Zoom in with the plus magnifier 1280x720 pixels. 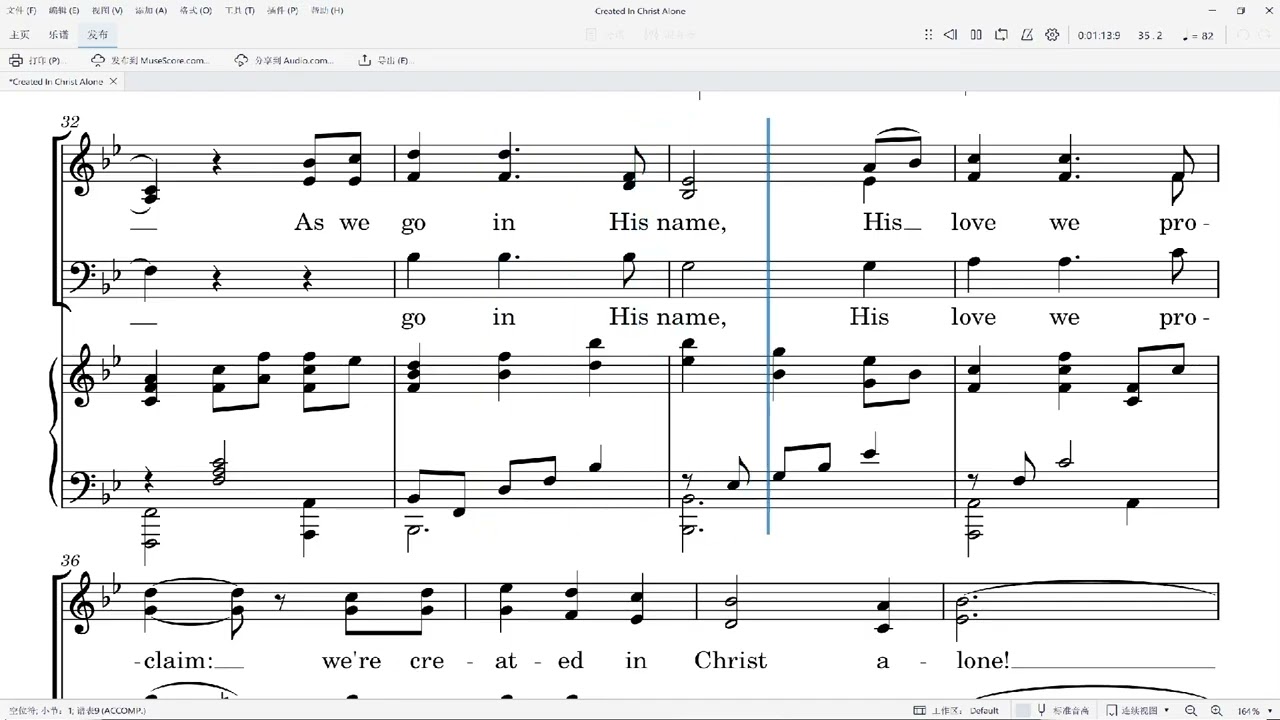tap(1217, 710)
